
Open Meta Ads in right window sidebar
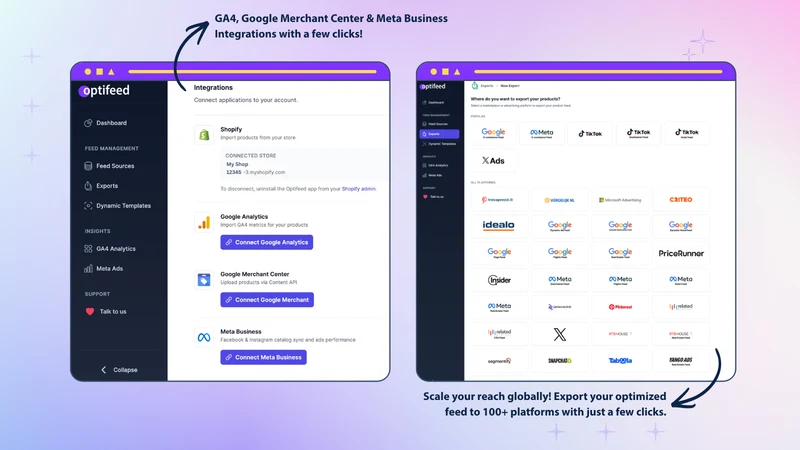tap(433, 175)
